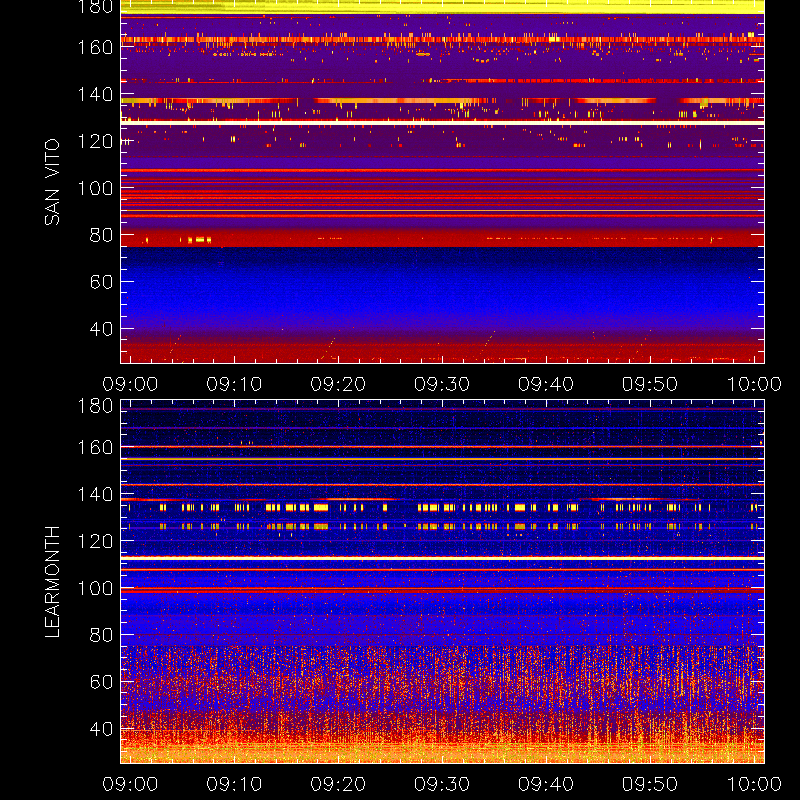Select the 40 tick label on Learmonth plot
Image resolution: width=800 pixels, height=800 pixels.
click(x=101, y=729)
